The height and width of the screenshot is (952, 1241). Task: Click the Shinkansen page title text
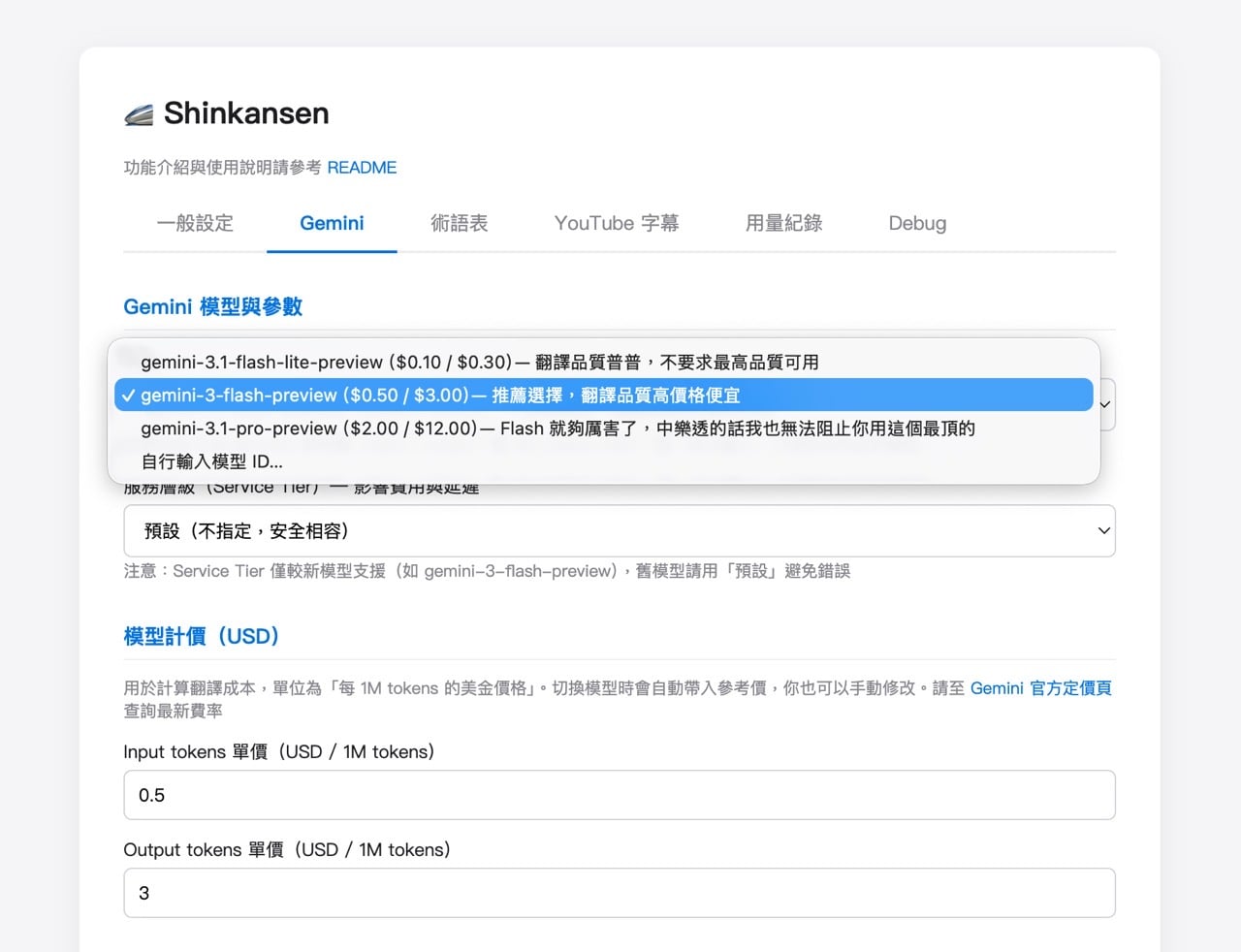246,113
